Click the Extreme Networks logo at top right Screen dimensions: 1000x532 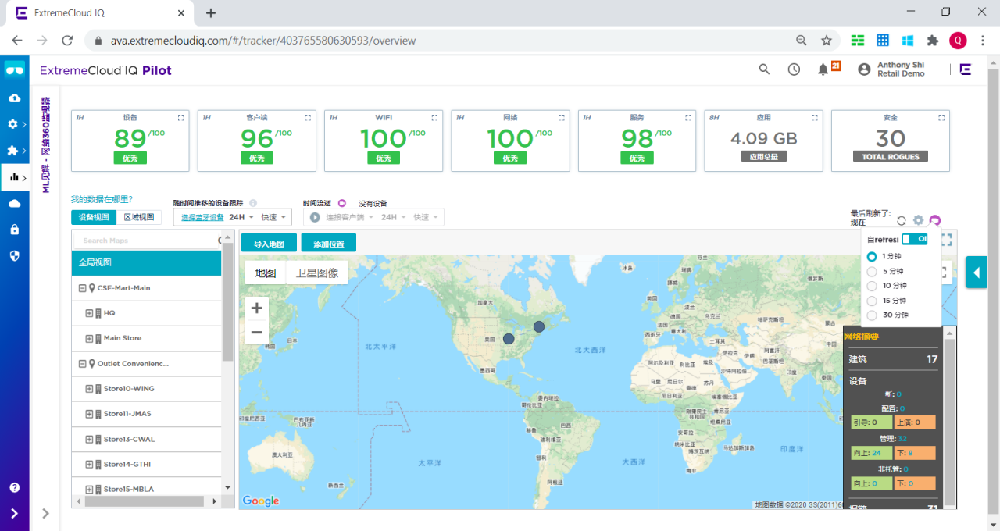tap(965, 69)
